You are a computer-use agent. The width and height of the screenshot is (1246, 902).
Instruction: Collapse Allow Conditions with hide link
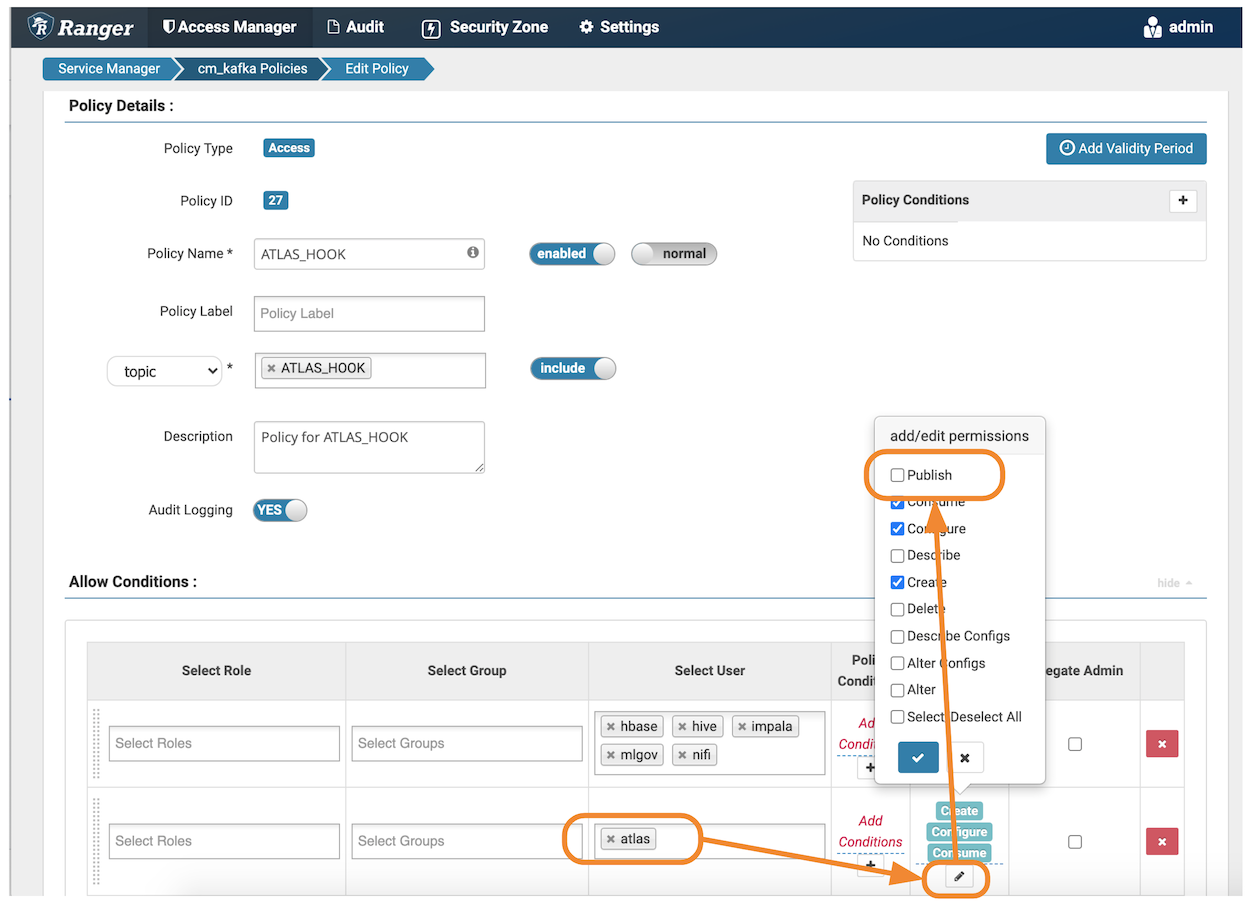(1173, 583)
